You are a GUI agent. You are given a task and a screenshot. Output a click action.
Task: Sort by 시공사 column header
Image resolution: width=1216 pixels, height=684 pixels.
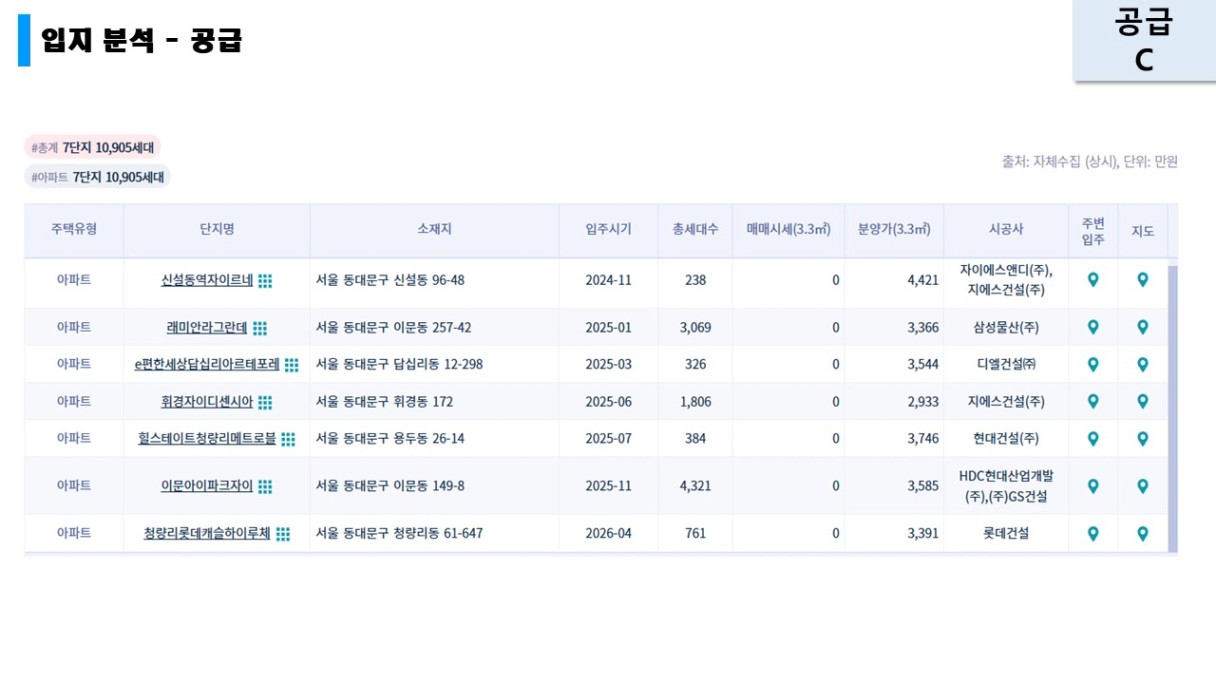click(1006, 229)
